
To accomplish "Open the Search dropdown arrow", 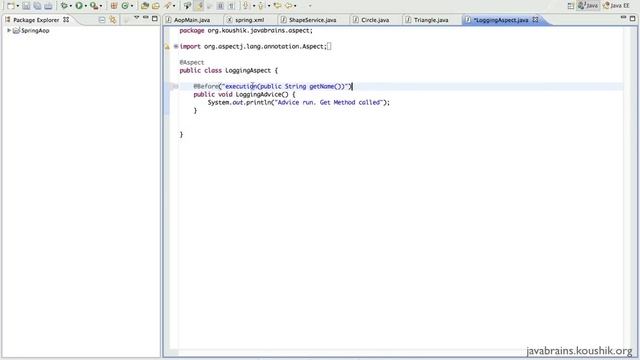I will [174, 6].
